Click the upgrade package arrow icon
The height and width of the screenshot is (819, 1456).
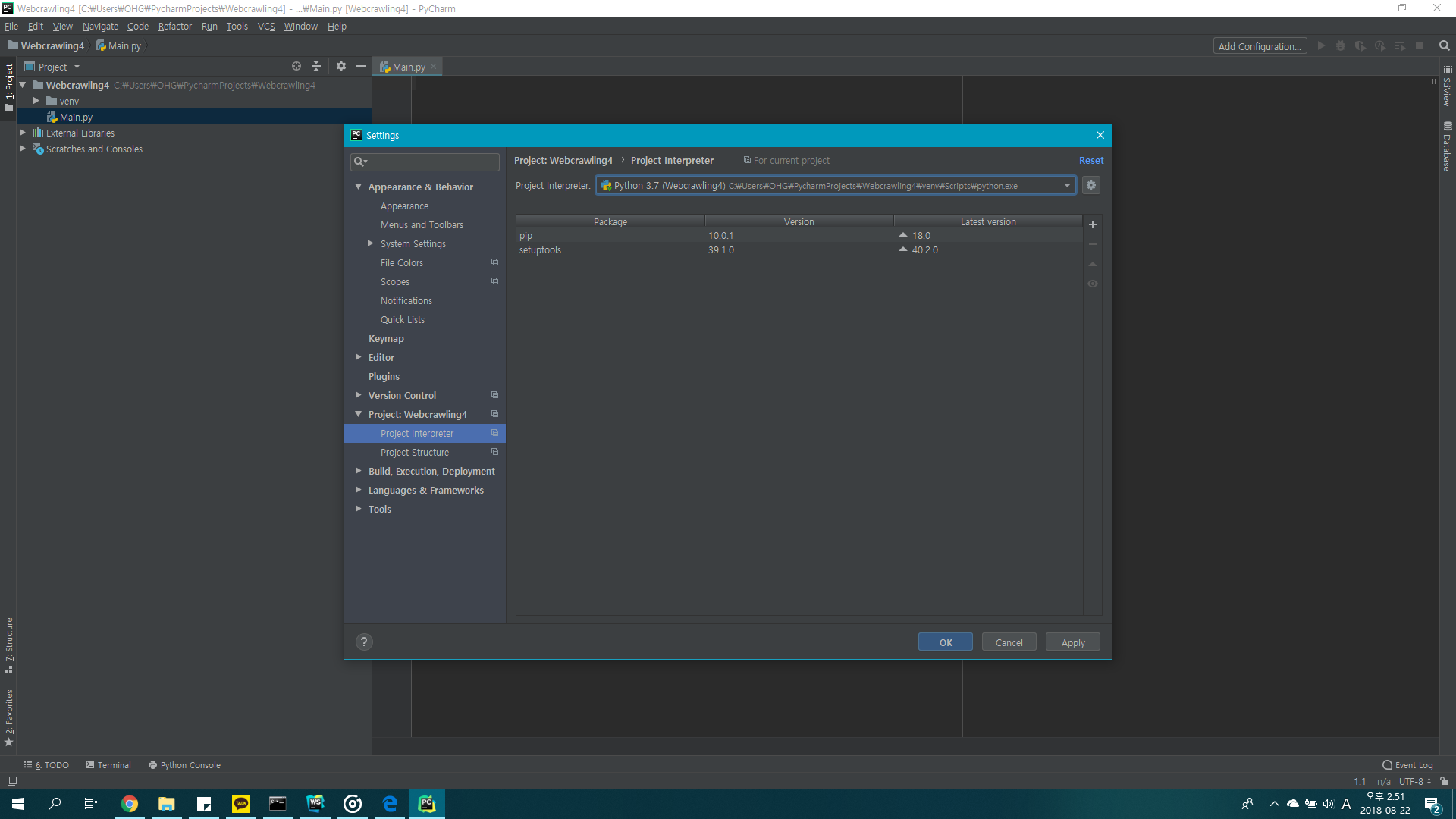point(1093,264)
